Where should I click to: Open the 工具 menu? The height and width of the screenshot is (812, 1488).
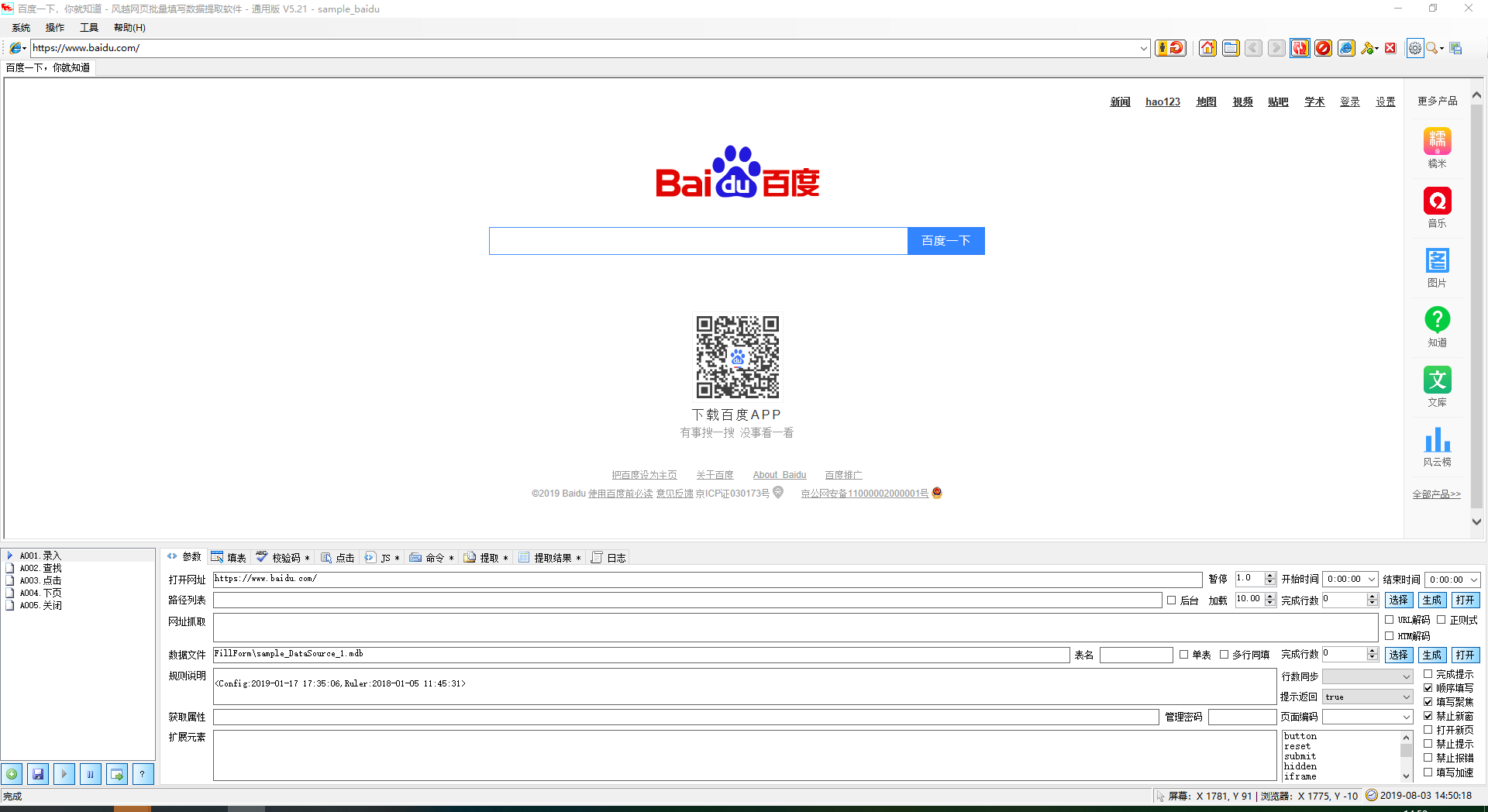[89, 28]
